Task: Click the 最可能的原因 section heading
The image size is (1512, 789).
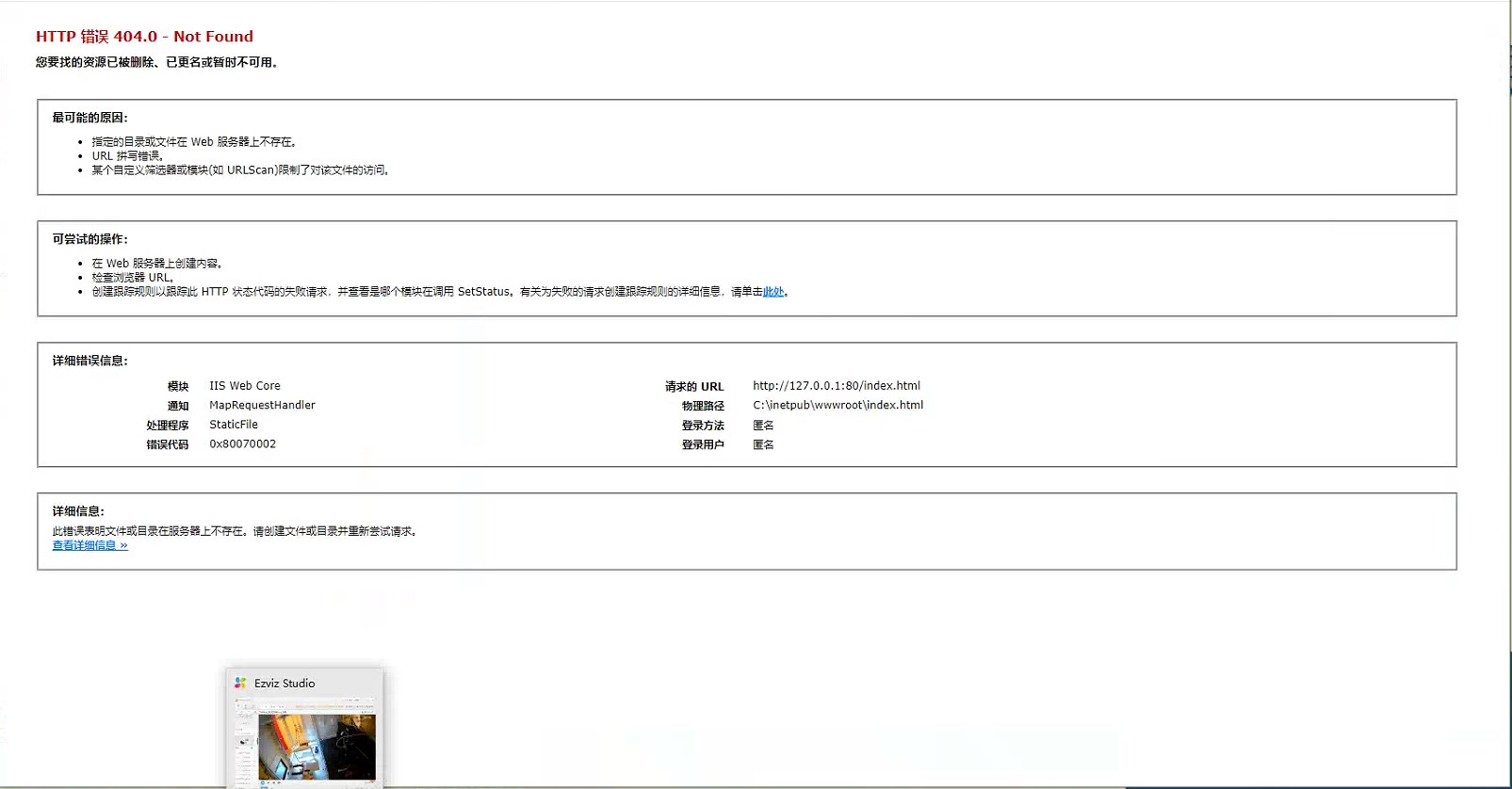Action: coord(89,118)
